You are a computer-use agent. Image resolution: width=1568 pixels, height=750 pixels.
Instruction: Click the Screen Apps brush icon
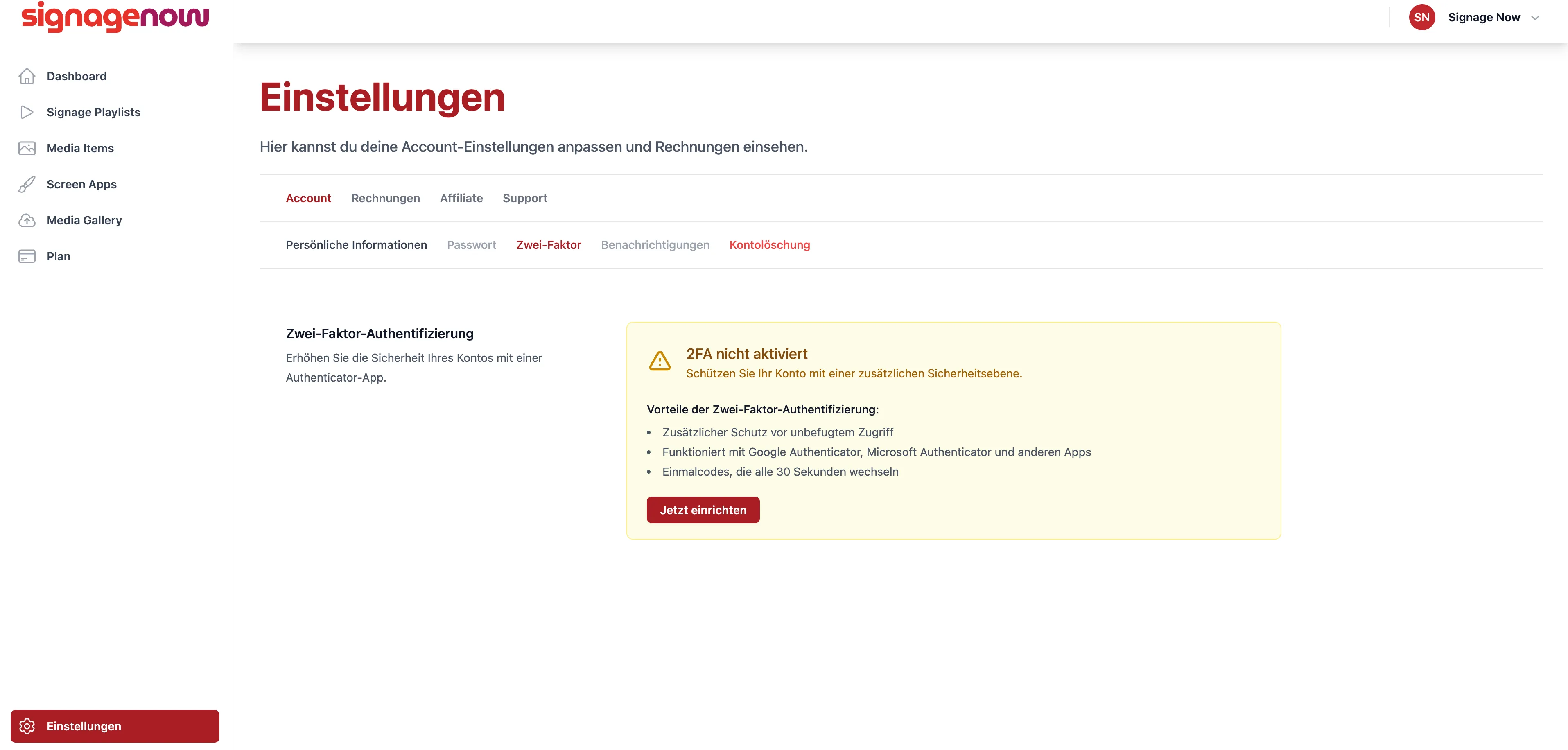pos(27,184)
